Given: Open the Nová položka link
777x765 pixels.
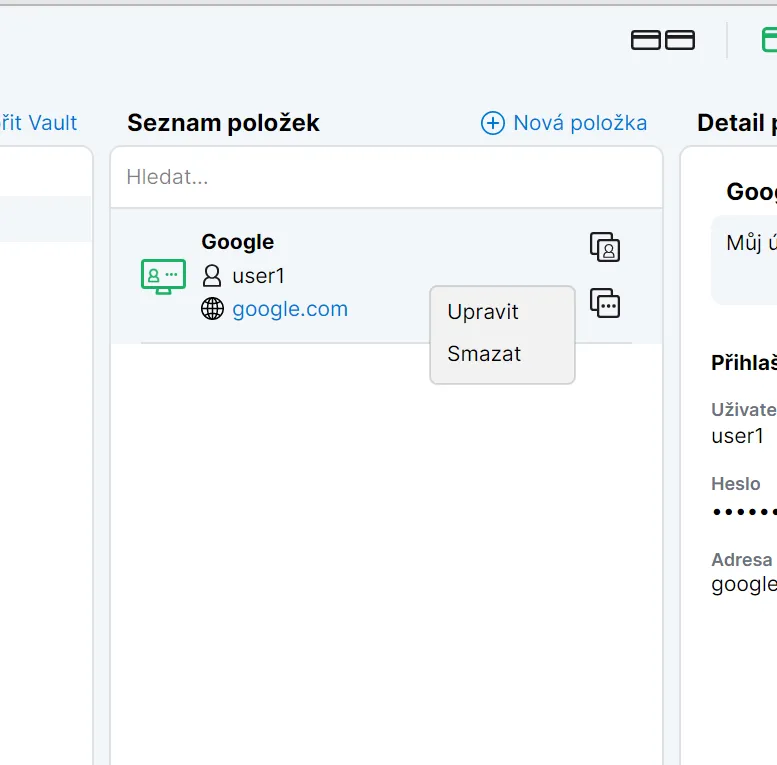Looking at the screenshot, I should 580,123.
